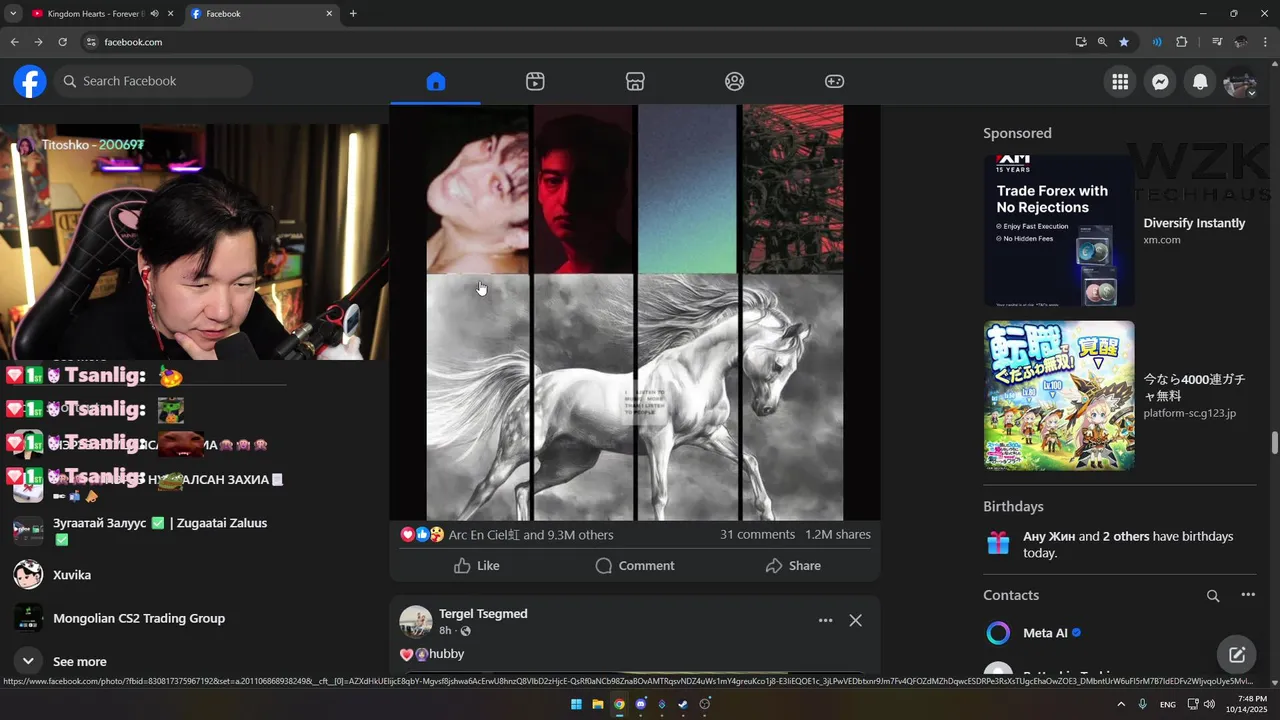Open reaction emoji icons under the post

click(x=422, y=535)
